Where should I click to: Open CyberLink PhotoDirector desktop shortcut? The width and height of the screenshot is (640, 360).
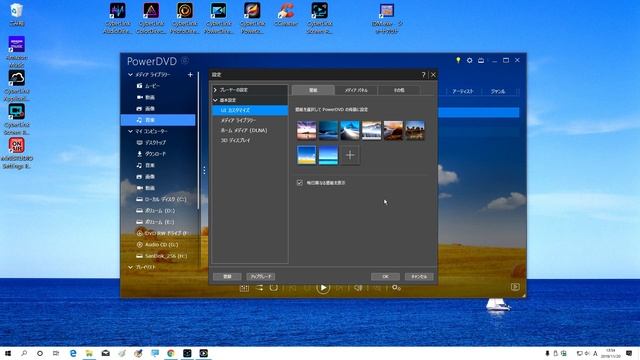point(184,18)
